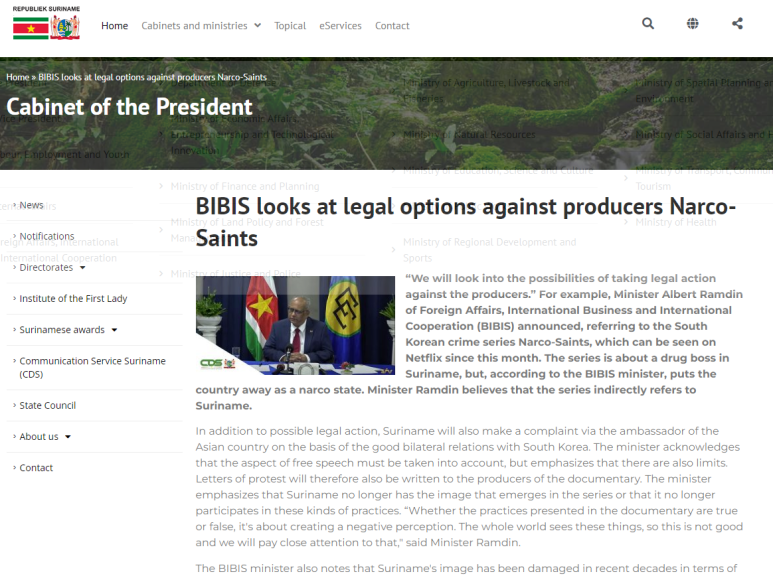Open News in the sidebar
This screenshot has width=773, height=580.
[31, 205]
